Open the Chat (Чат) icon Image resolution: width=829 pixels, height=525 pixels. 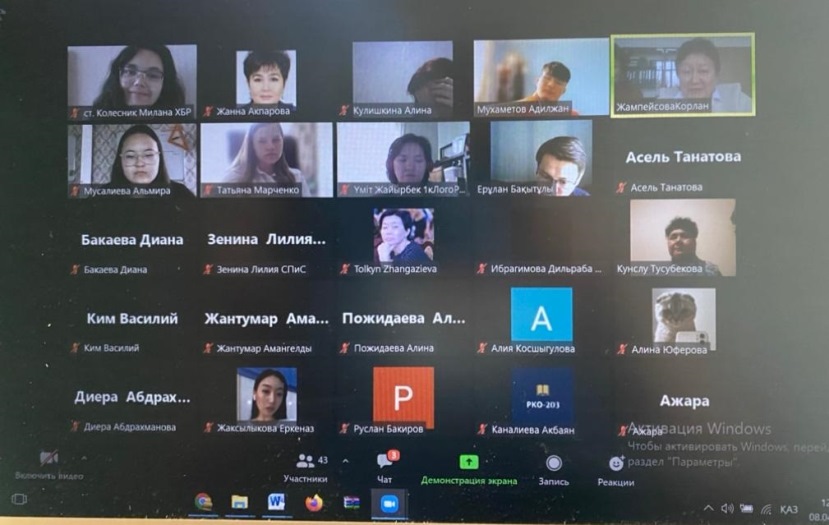384,461
